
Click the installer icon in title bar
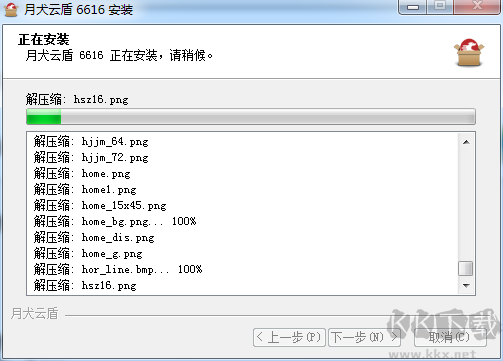point(11,9)
